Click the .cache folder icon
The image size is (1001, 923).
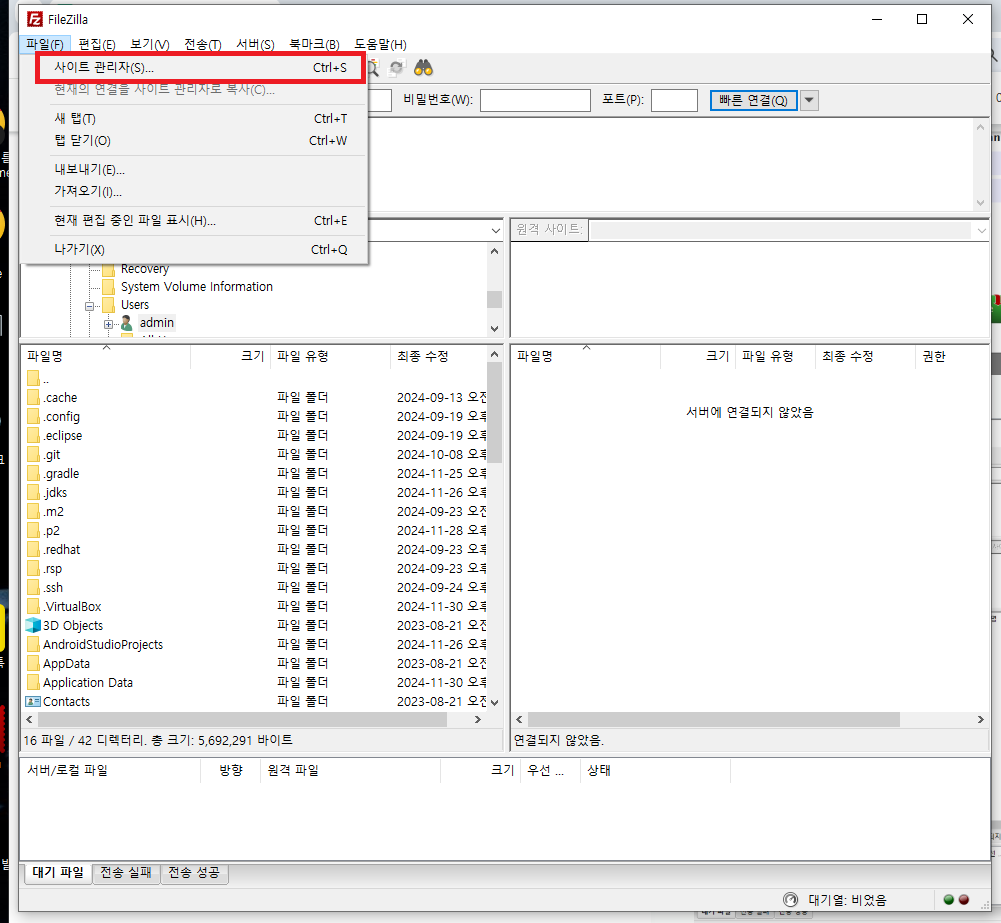pos(33,398)
